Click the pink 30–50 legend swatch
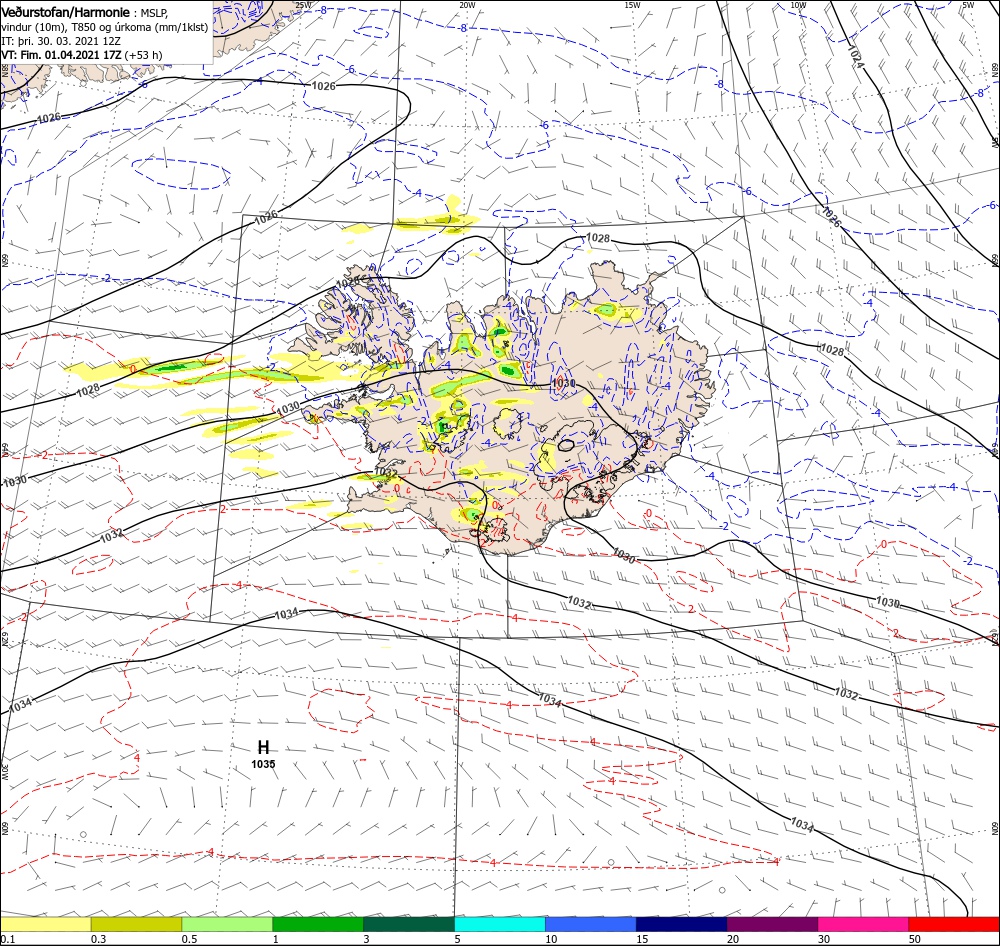Screen dimensions: 1000x946 click(864, 924)
